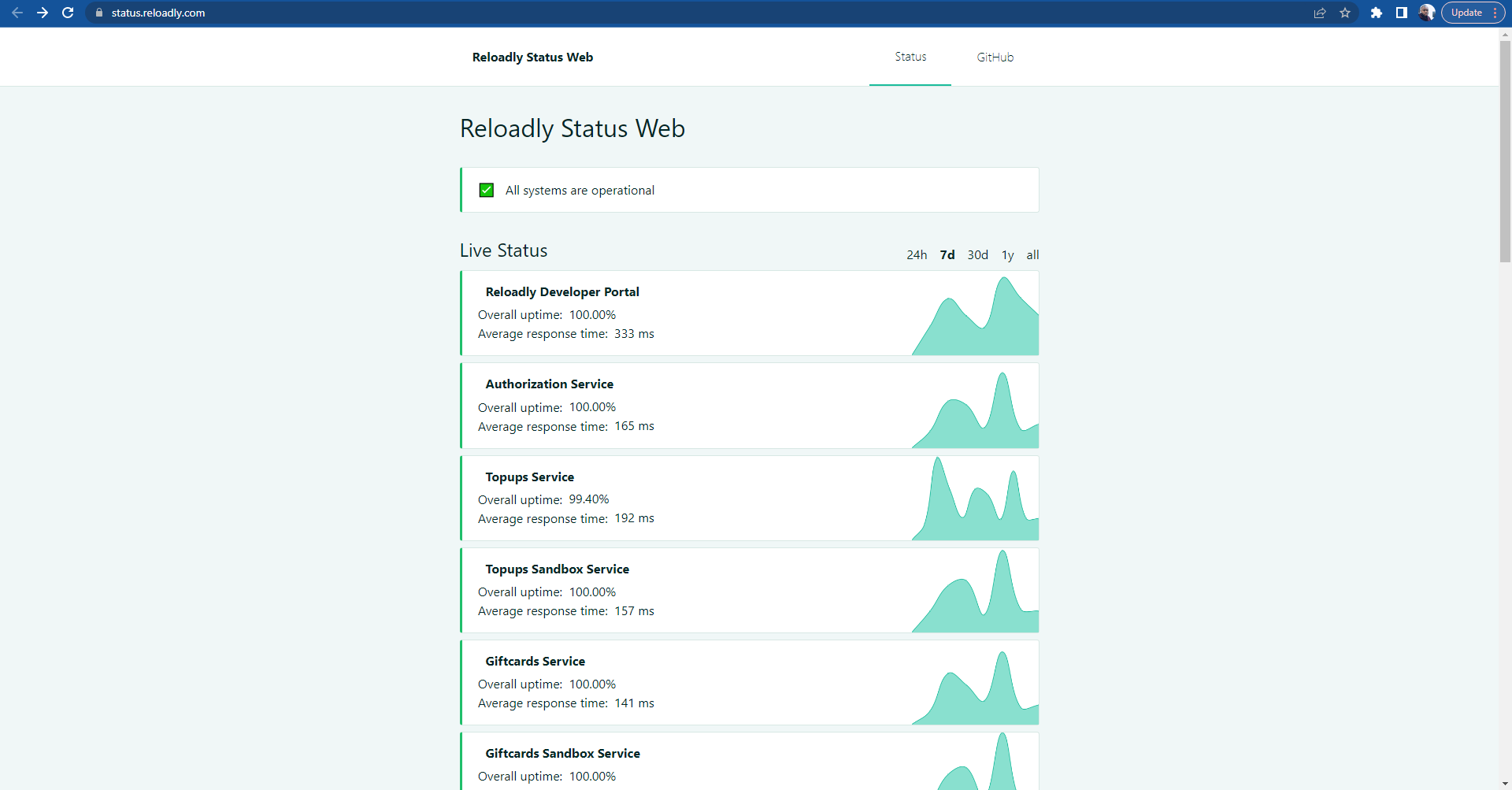Open the Authorization Service link
The height and width of the screenshot is (790, 1512).
click(x=549, y=384)
